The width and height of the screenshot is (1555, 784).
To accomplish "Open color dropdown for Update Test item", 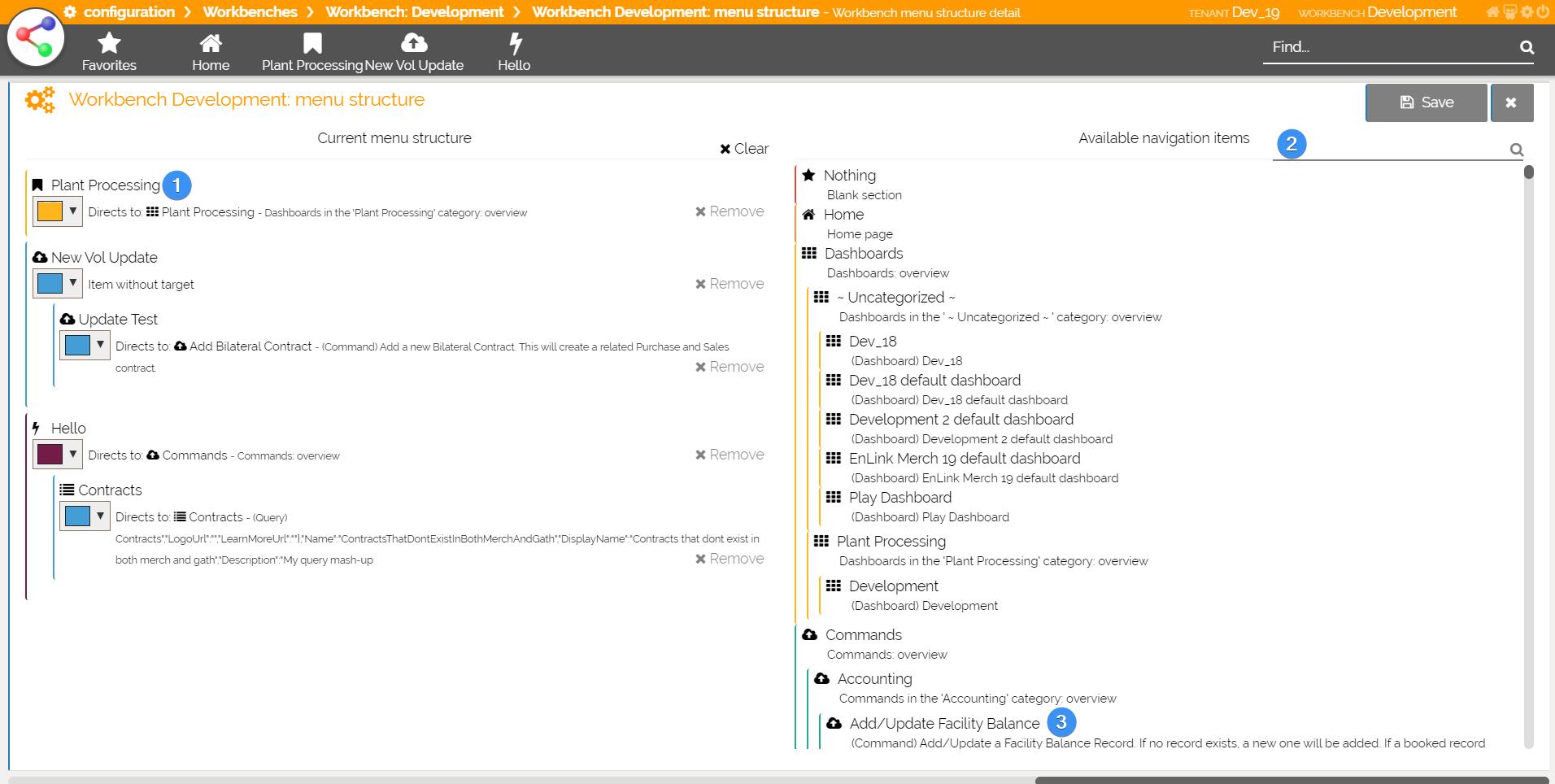I will click(x=100, y=346).
